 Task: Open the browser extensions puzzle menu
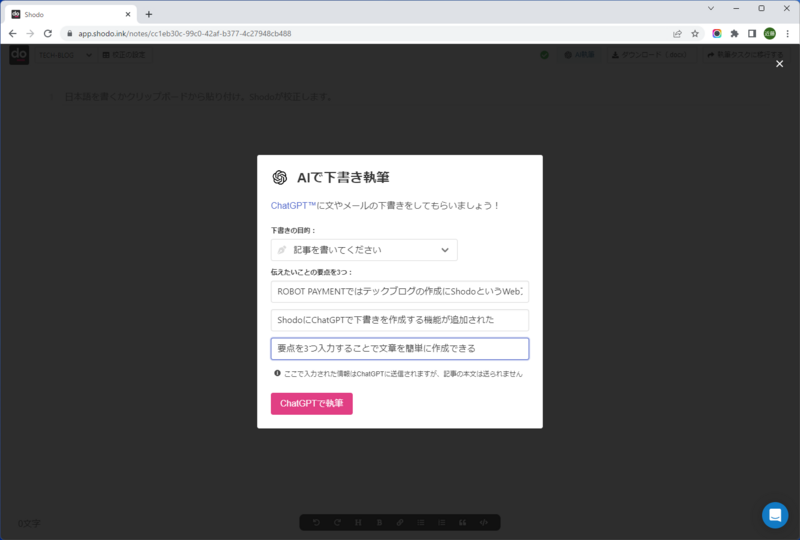coord(734,34)
